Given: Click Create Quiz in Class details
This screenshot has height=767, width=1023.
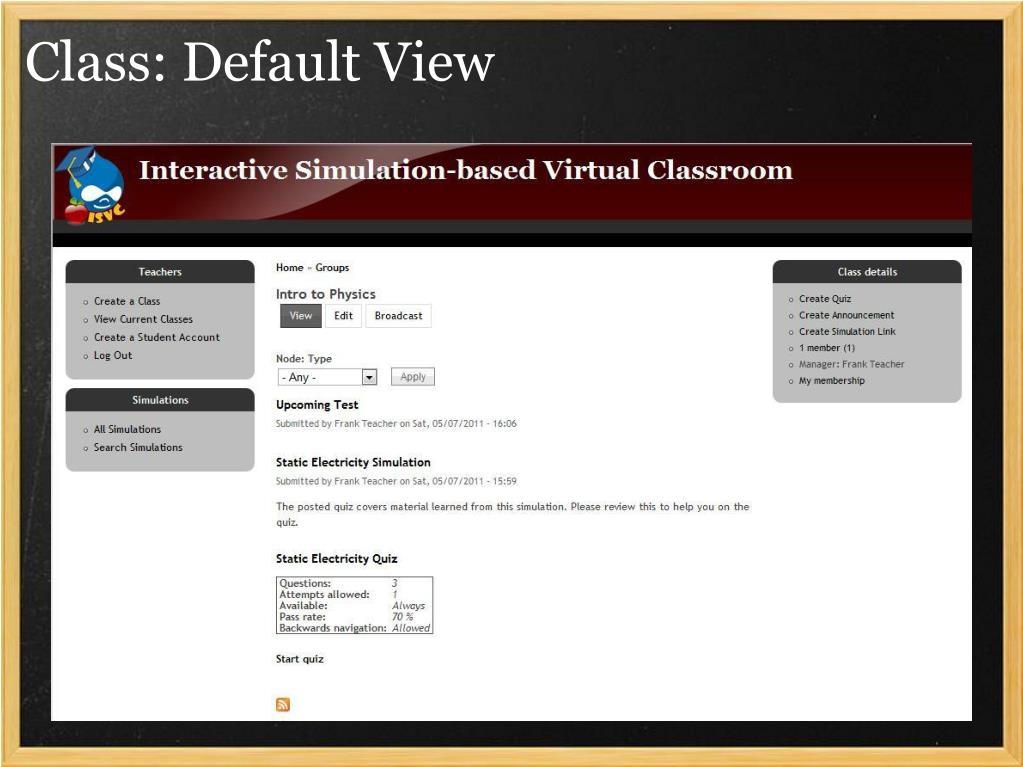Looking at the screenshot, I should (825, 299).
